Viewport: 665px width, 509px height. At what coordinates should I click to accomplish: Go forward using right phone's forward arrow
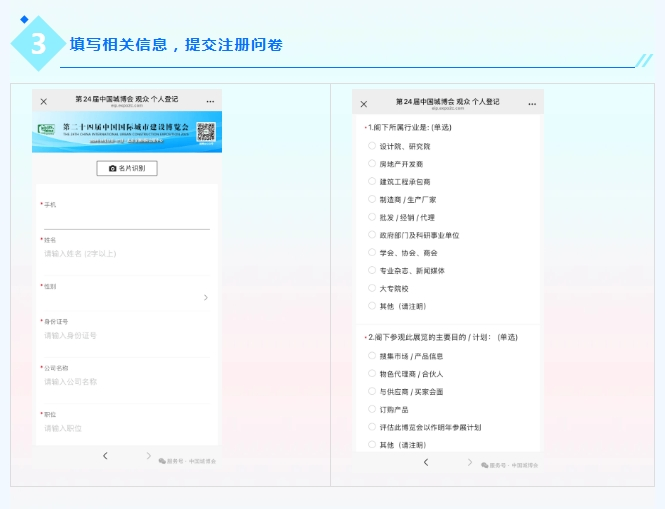click(x=470, y=462)
